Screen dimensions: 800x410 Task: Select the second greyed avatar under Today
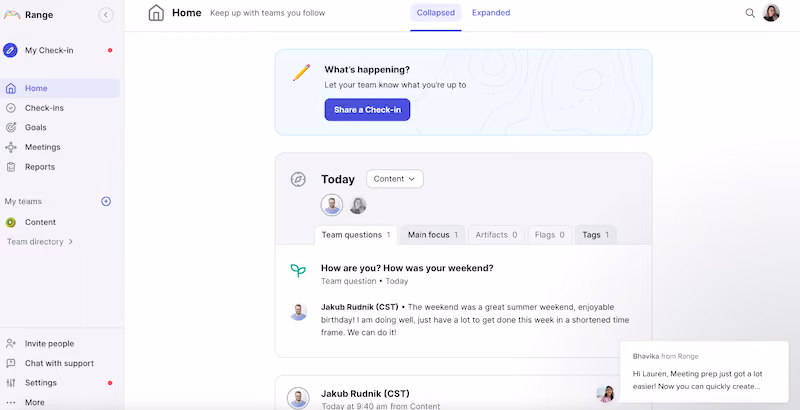(358, 205)
